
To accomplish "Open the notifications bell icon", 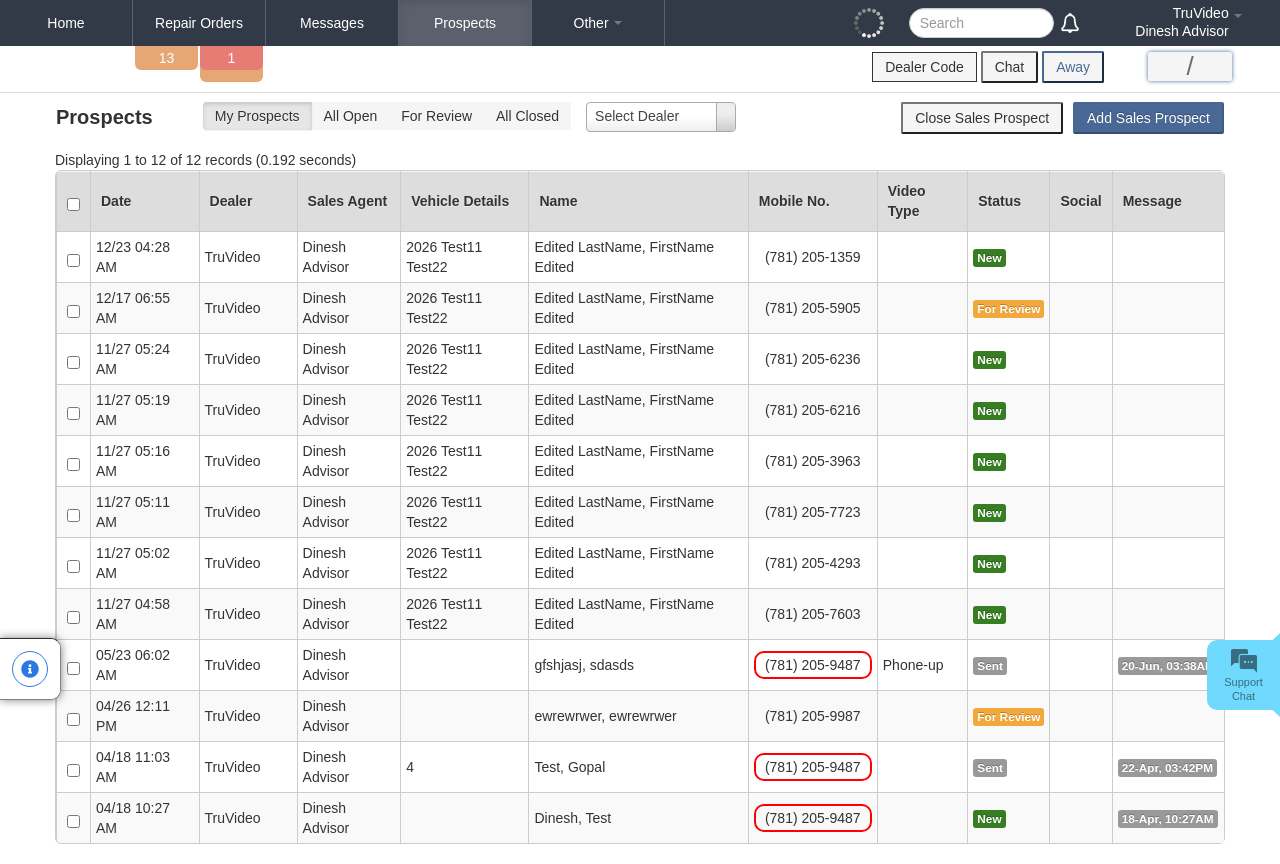I will [x=1070, y=23].
